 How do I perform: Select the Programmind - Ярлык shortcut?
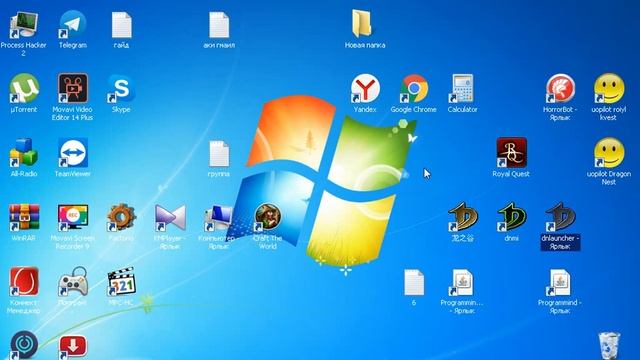[560, 282]
